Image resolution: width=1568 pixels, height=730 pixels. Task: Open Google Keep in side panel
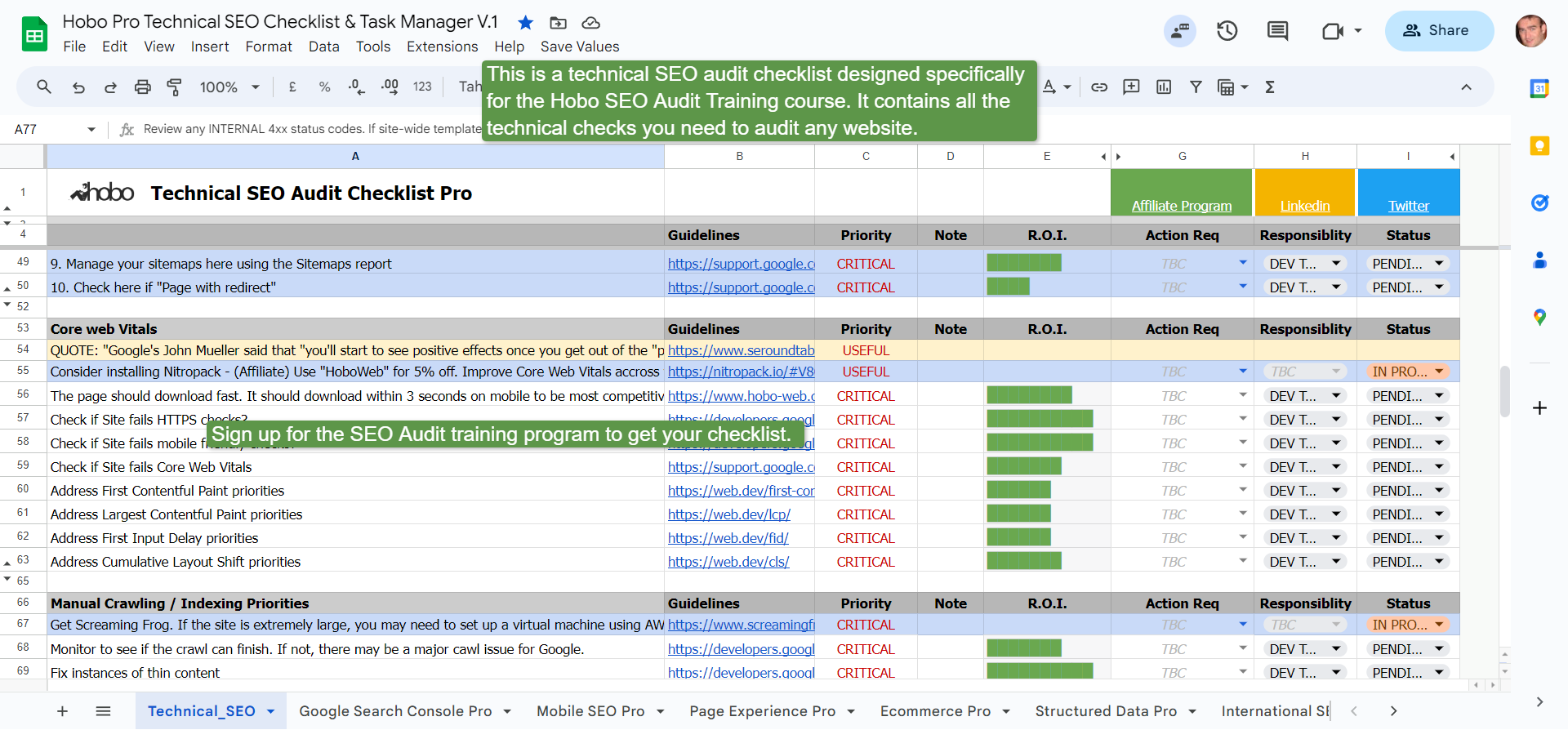(1539, 146)
